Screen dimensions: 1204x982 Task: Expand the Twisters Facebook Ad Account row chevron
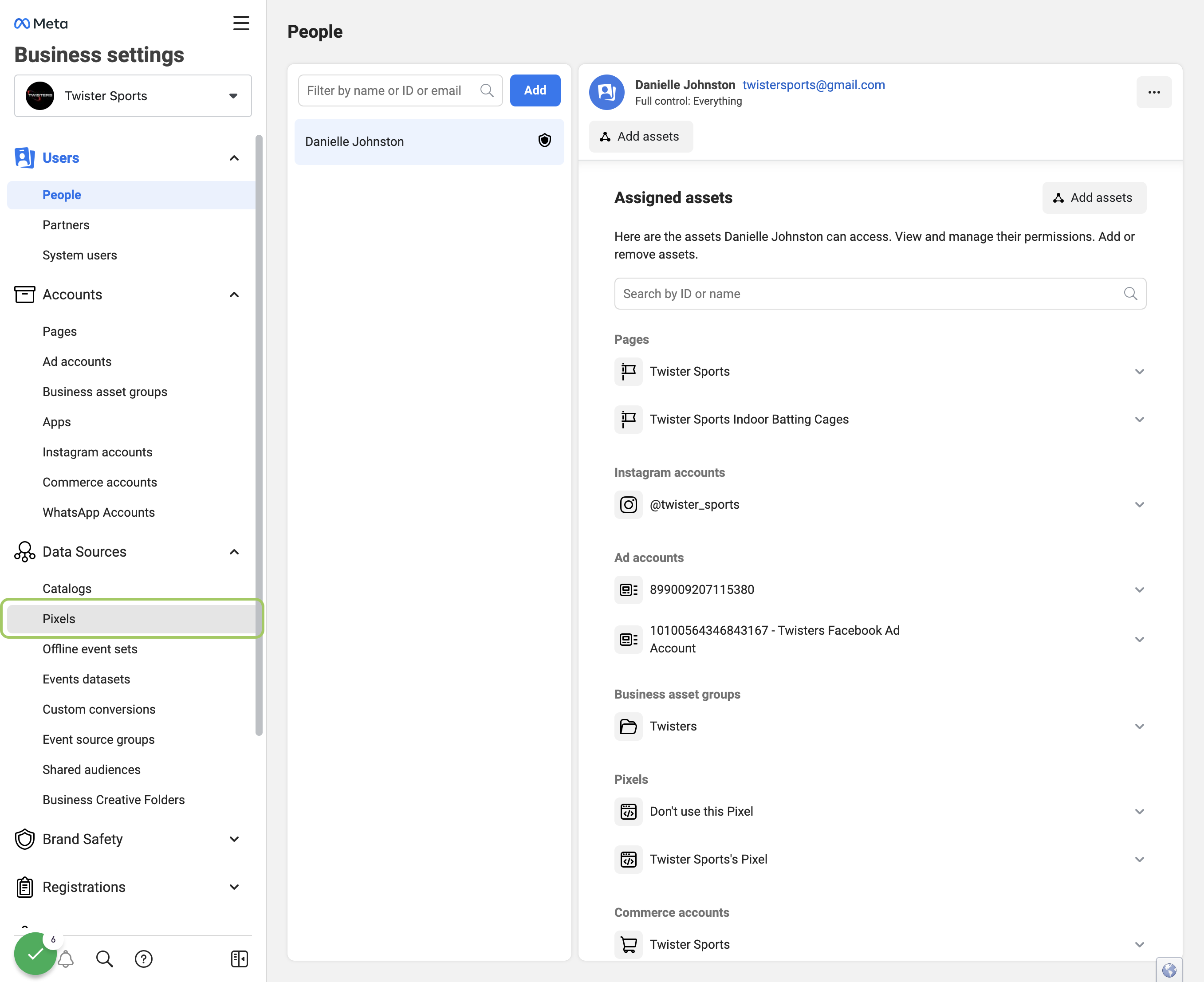click(1140, 640)
